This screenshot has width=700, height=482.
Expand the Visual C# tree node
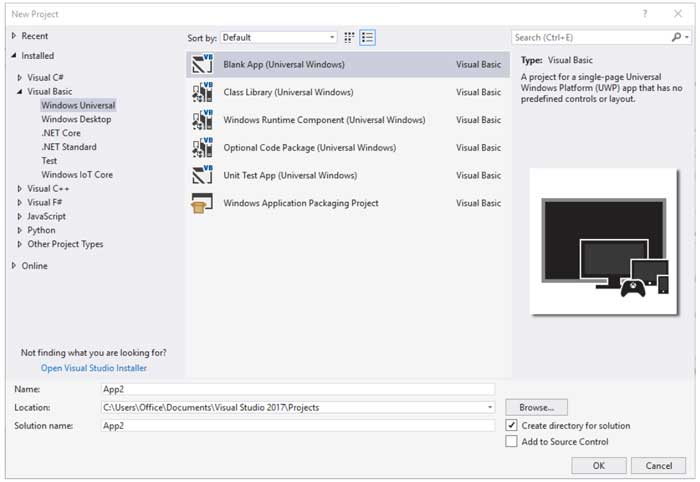click(20, 77)
